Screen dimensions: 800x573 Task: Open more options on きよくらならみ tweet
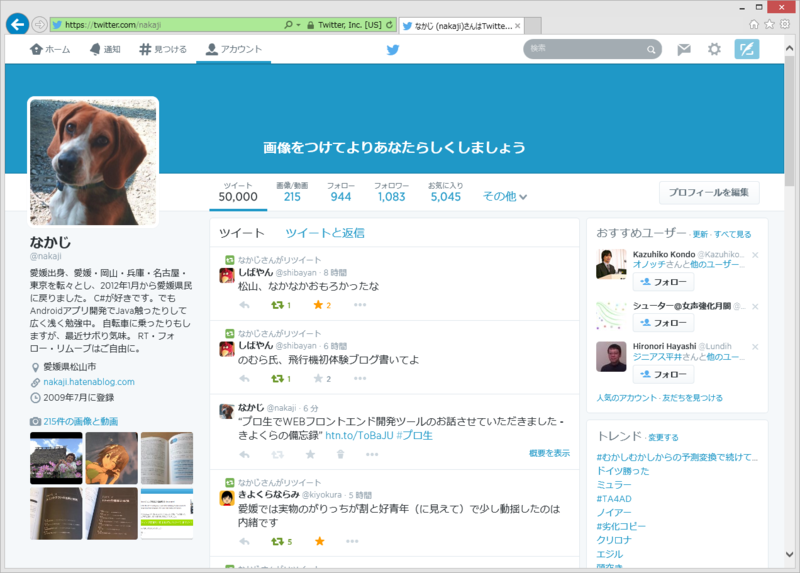(x=352, y=541)
